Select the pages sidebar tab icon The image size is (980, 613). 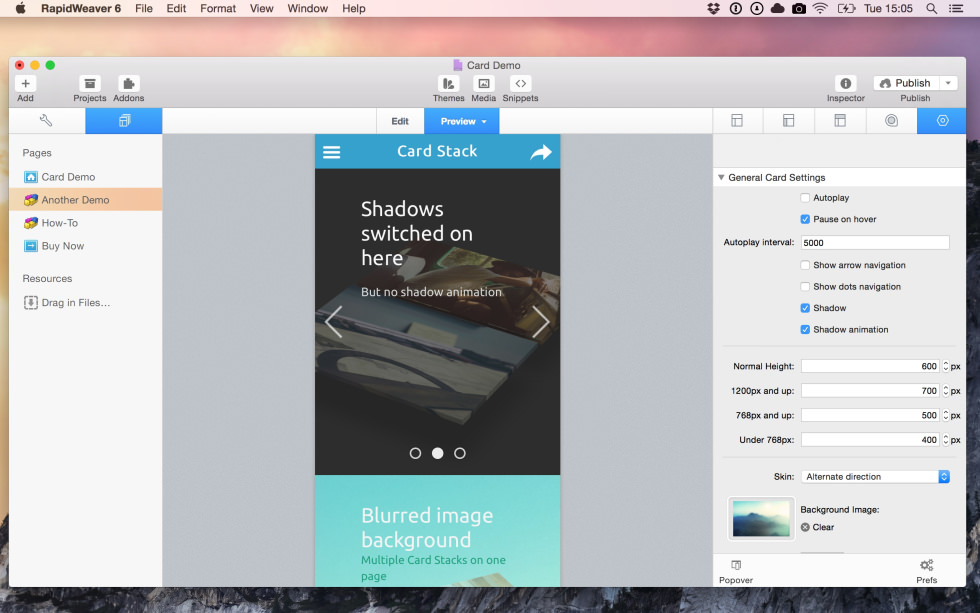(124, 121)
